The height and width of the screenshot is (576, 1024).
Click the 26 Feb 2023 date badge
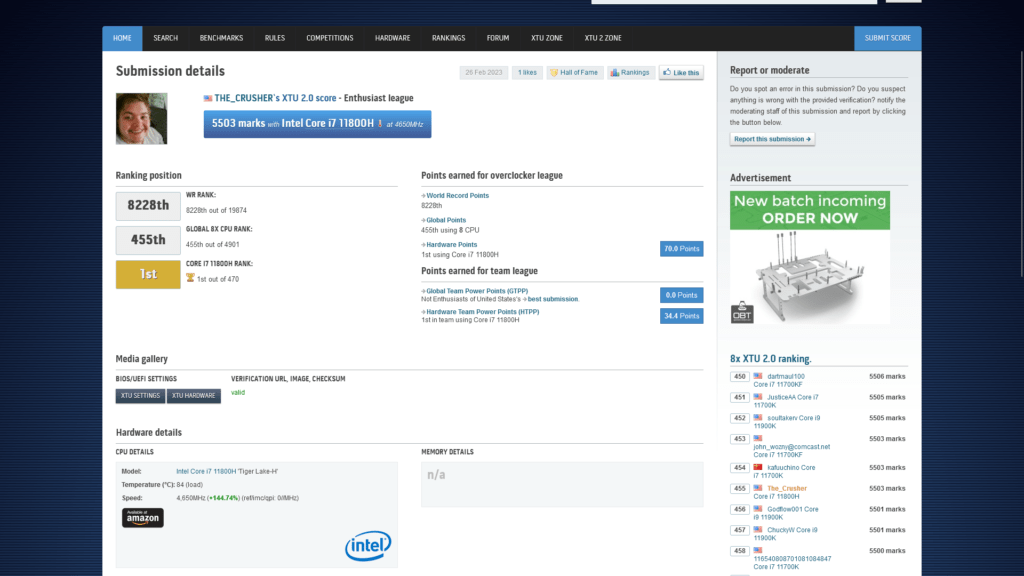click(x=484, y=72)
